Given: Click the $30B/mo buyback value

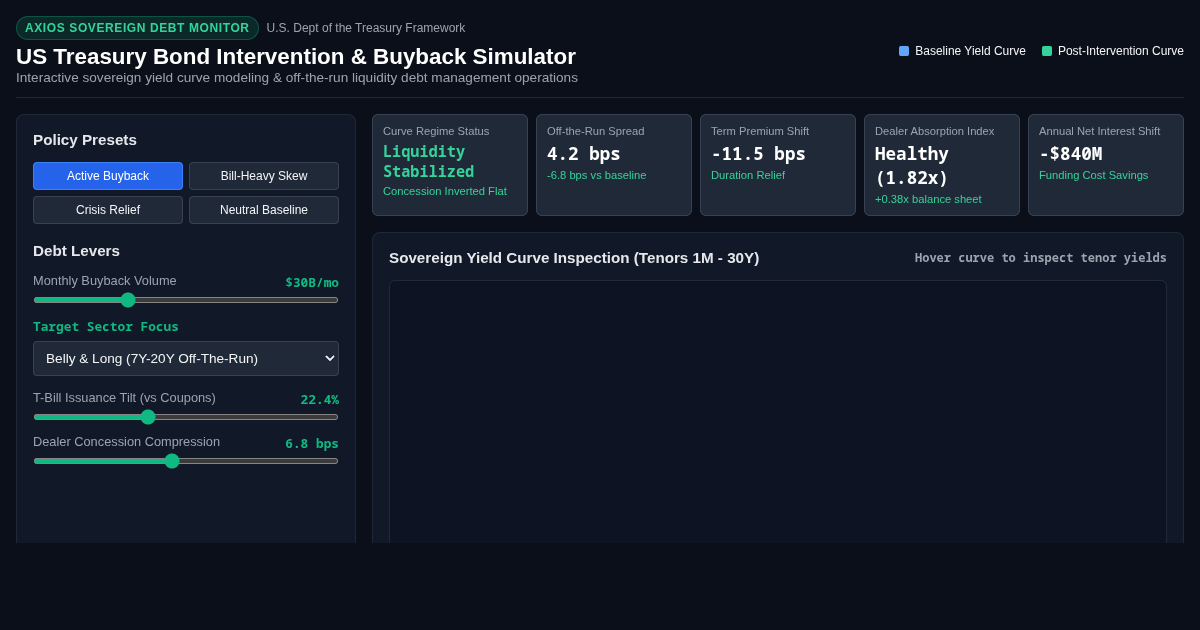Looking at the screenshot, I should 312,282.
